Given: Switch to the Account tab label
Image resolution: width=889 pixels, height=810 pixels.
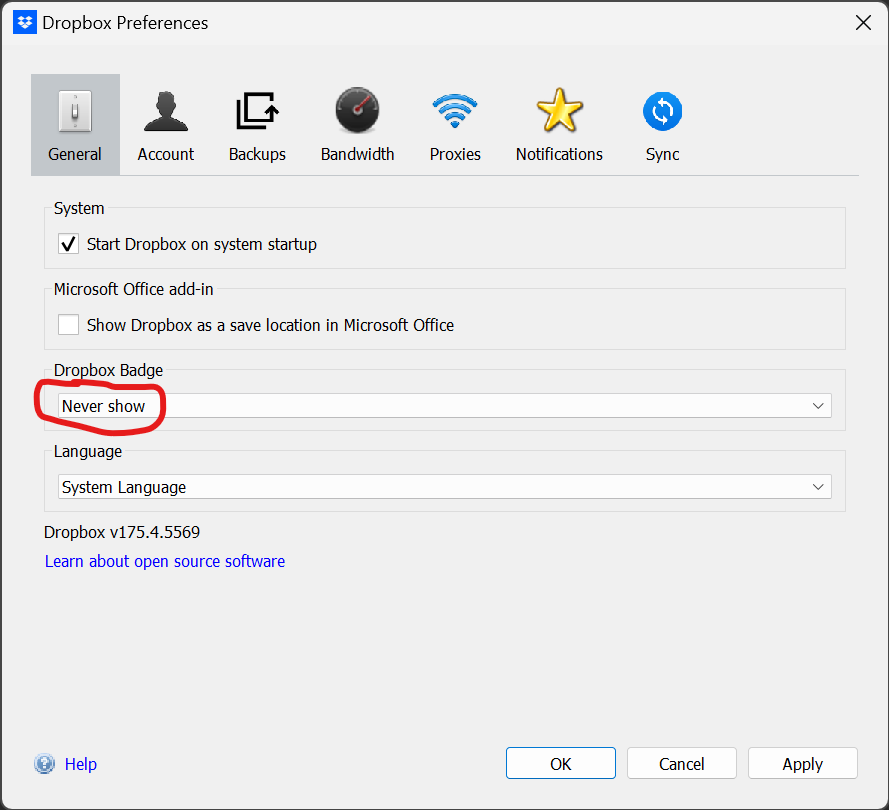Looking at the screenshot, I should click(166, 154).
